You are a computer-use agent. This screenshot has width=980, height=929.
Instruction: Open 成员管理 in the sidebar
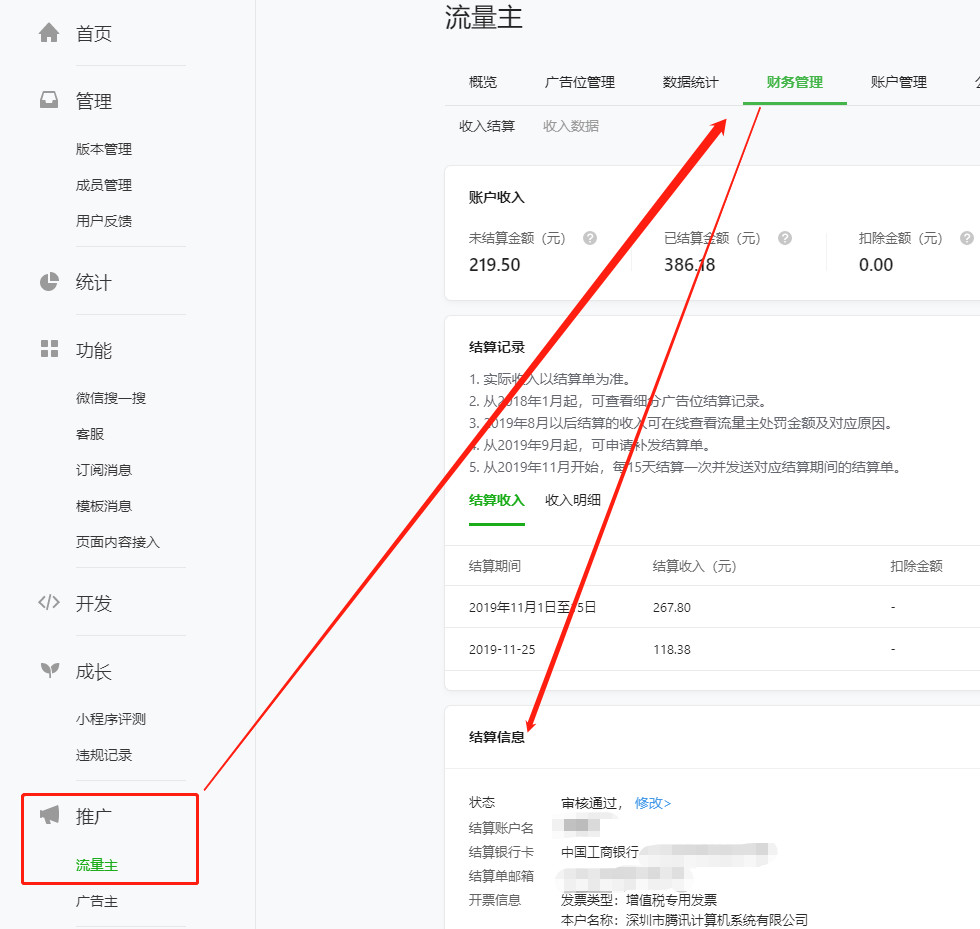(104, 185)
